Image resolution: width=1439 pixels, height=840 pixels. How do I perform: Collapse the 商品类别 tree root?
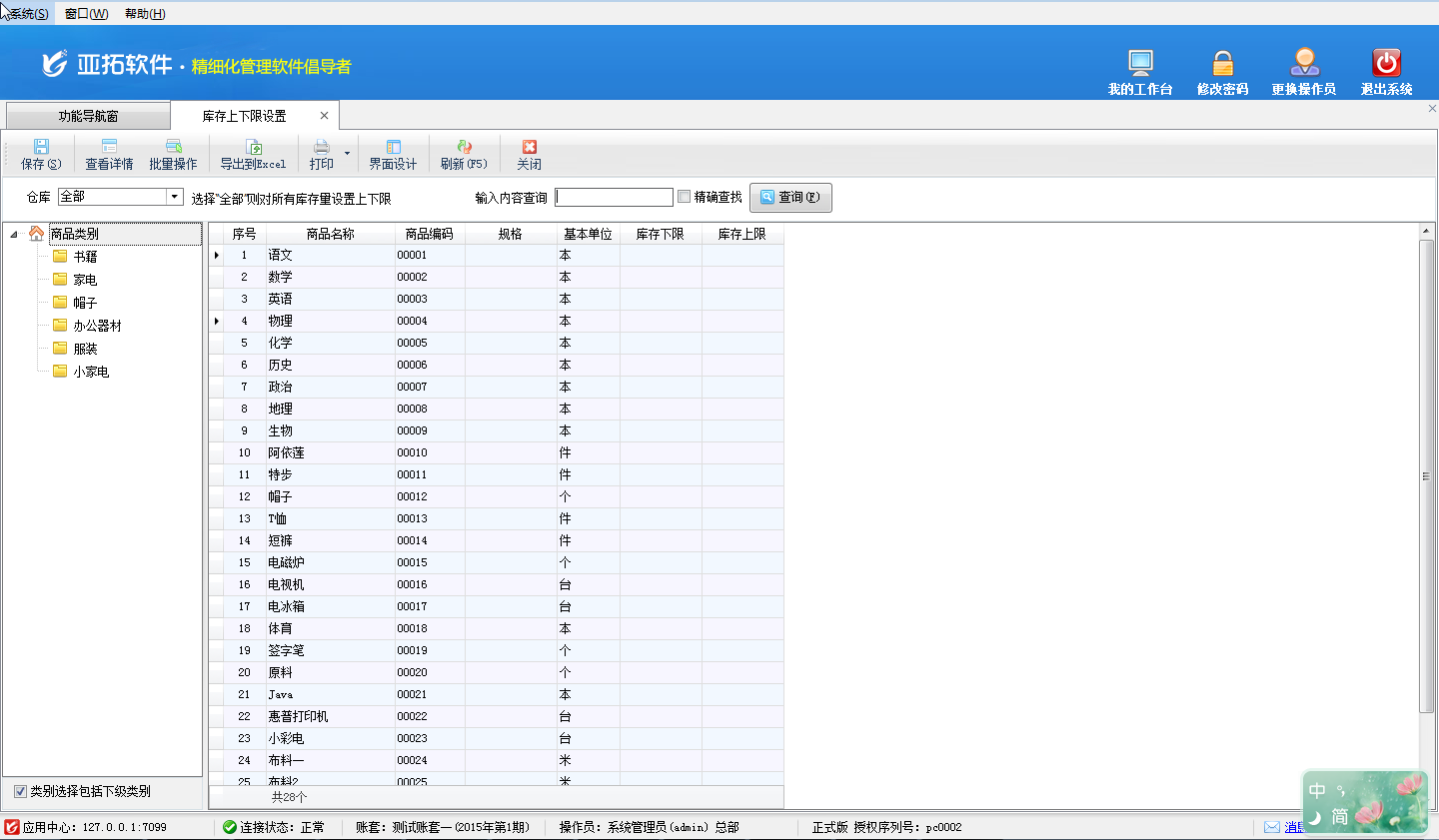tap(14, 235)
